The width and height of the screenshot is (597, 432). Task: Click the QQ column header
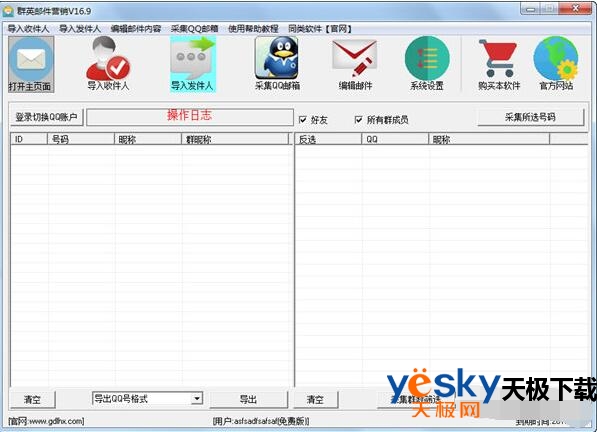(395, 139)
